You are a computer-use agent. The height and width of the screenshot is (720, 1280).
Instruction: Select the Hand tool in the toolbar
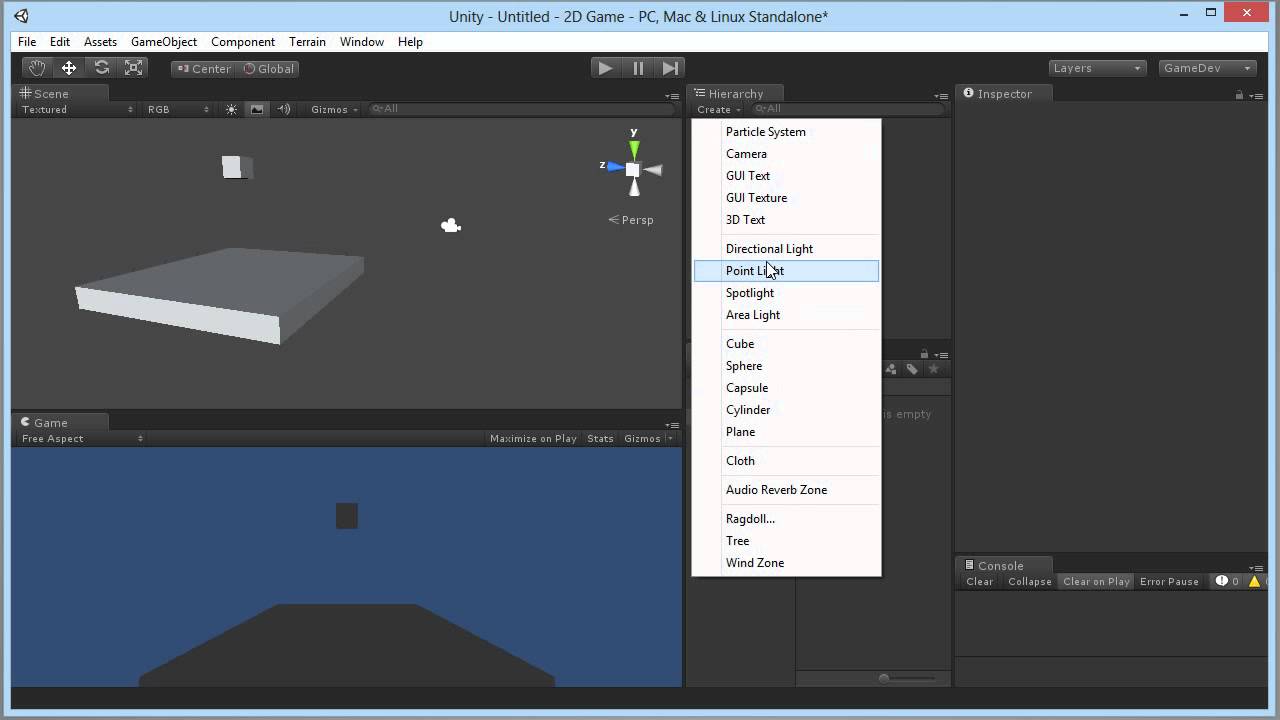(37, 68)
